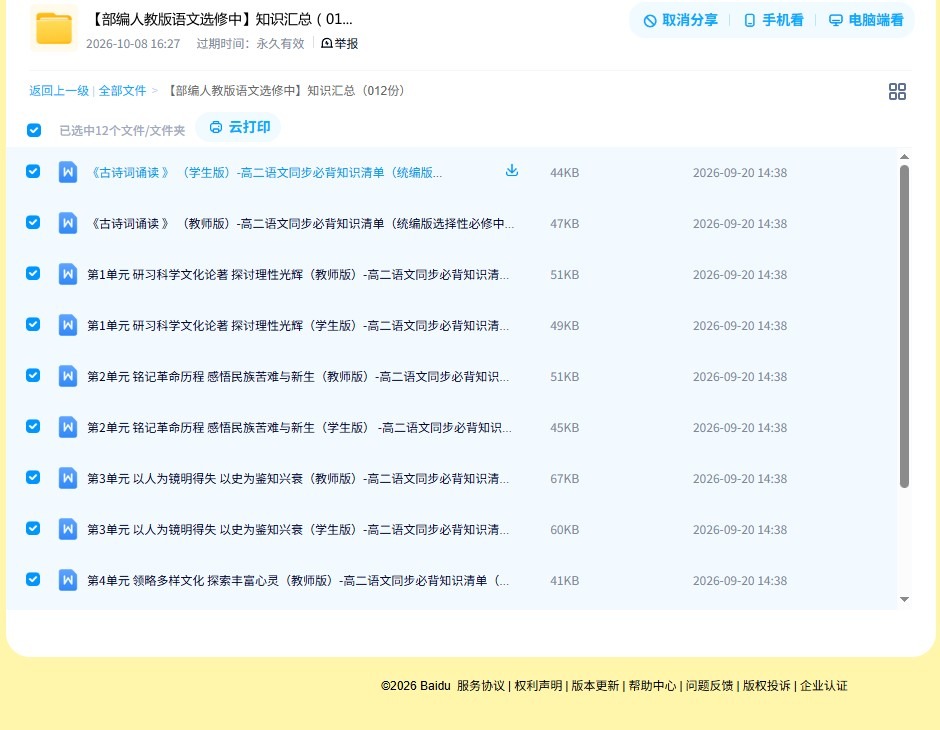Click Word icon of 第4单元 教师版 file
The image size is (940, 730).
tap(68, 580)
